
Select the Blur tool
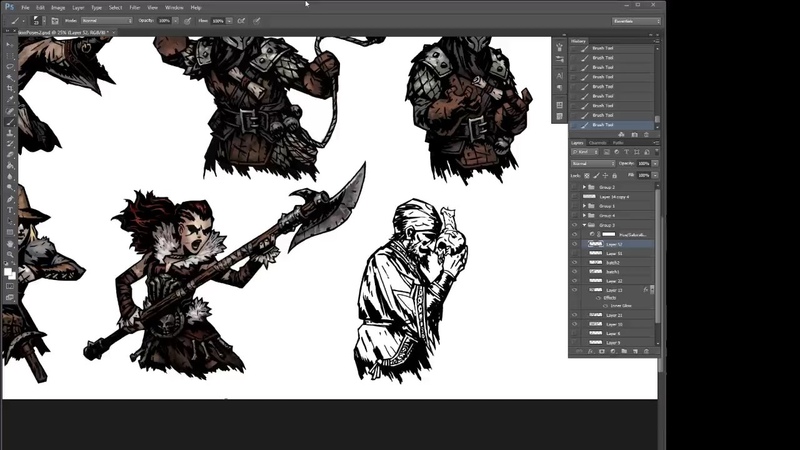click(x=10, y=176)
